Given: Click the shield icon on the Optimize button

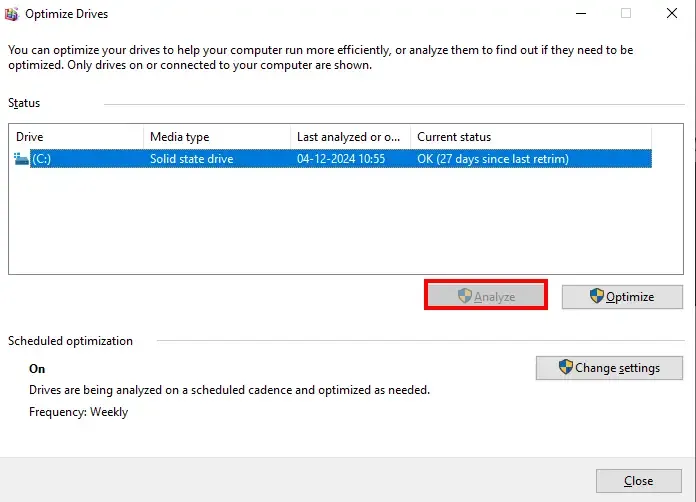Looking at the screenshot, I should pyautogui.click(x=597, y=296).
